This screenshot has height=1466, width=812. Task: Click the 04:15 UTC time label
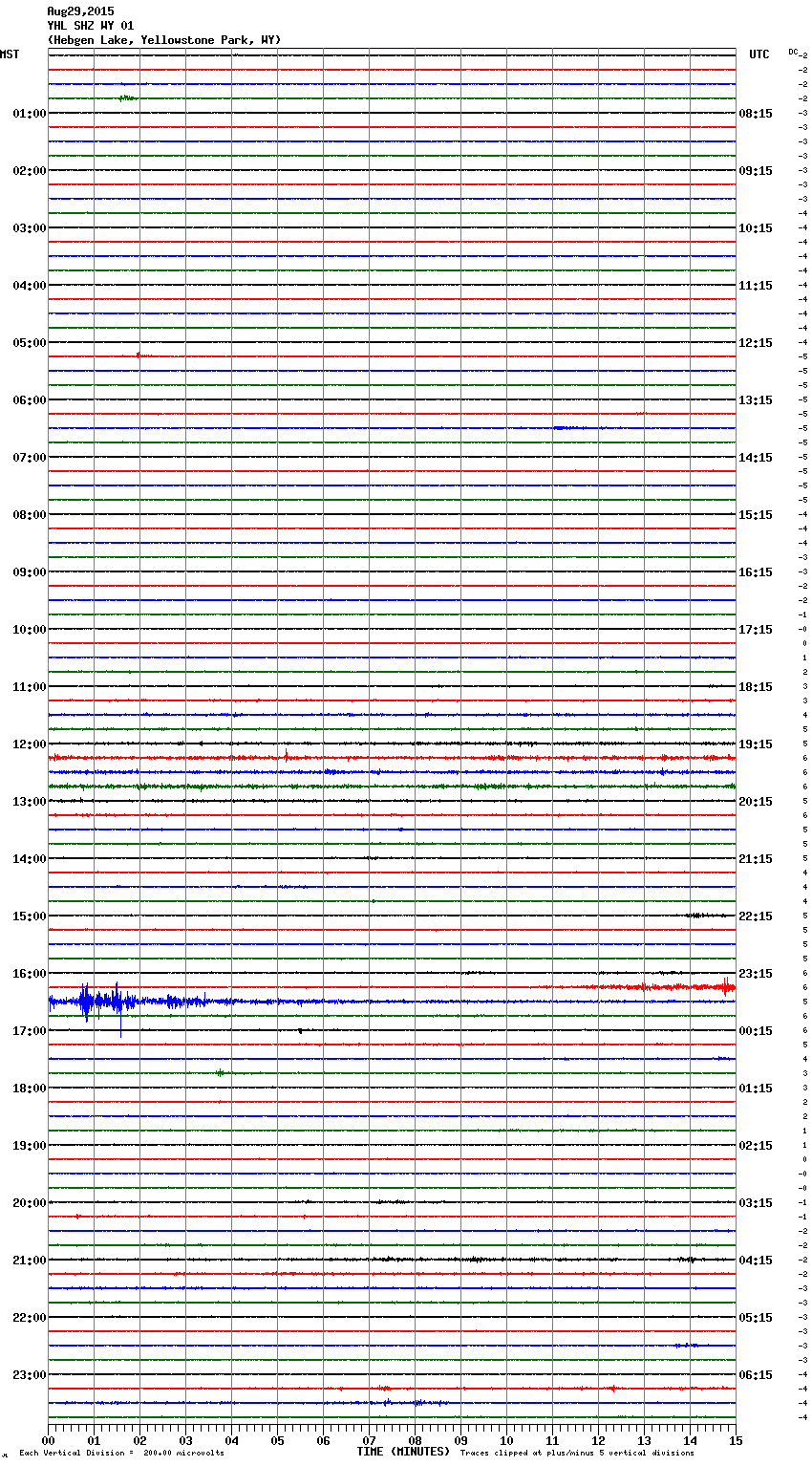(756, 1261)
